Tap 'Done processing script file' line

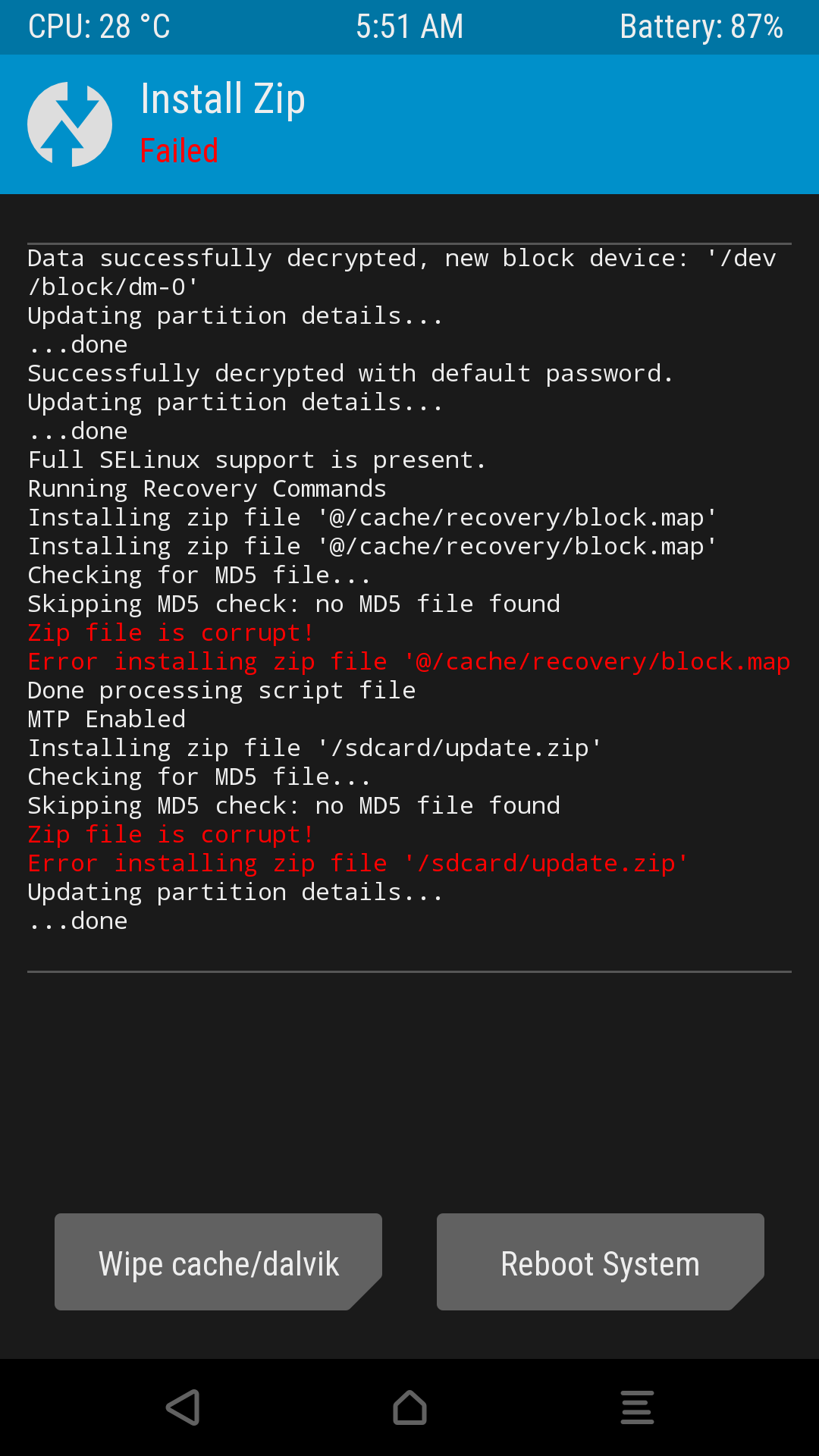tap(221, 690)
